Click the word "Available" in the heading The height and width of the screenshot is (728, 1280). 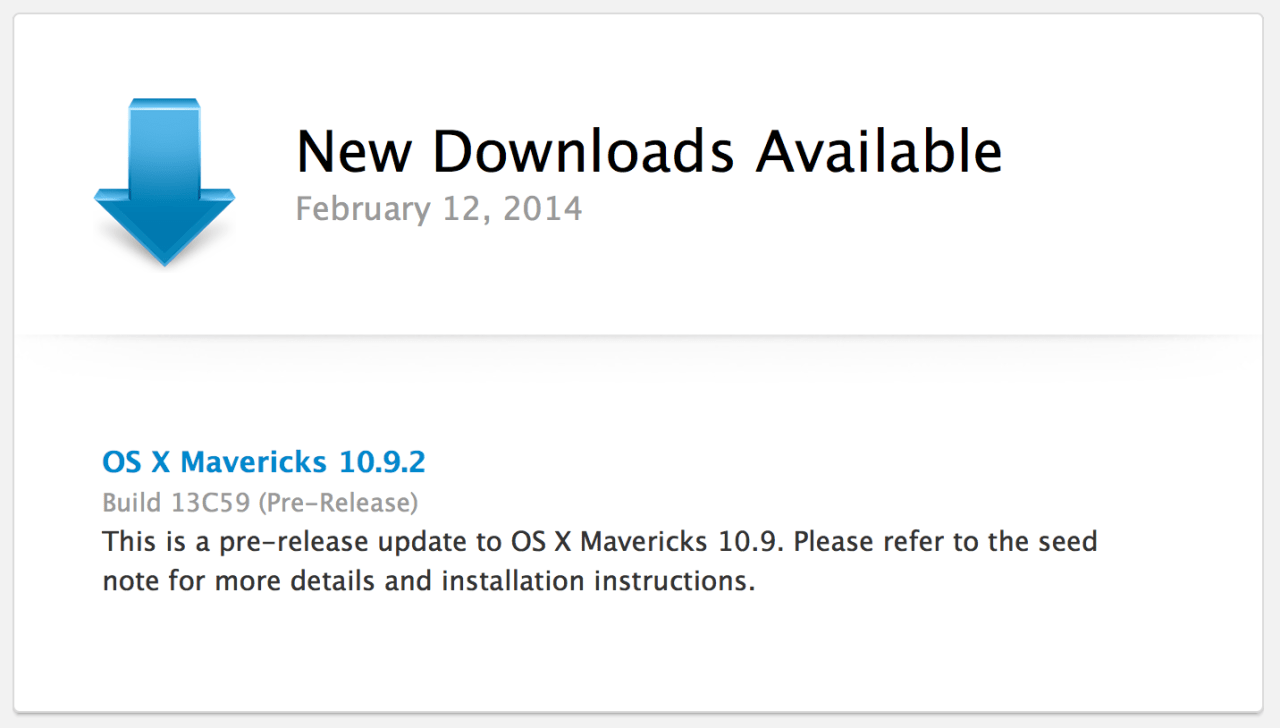tap(878, 152)
